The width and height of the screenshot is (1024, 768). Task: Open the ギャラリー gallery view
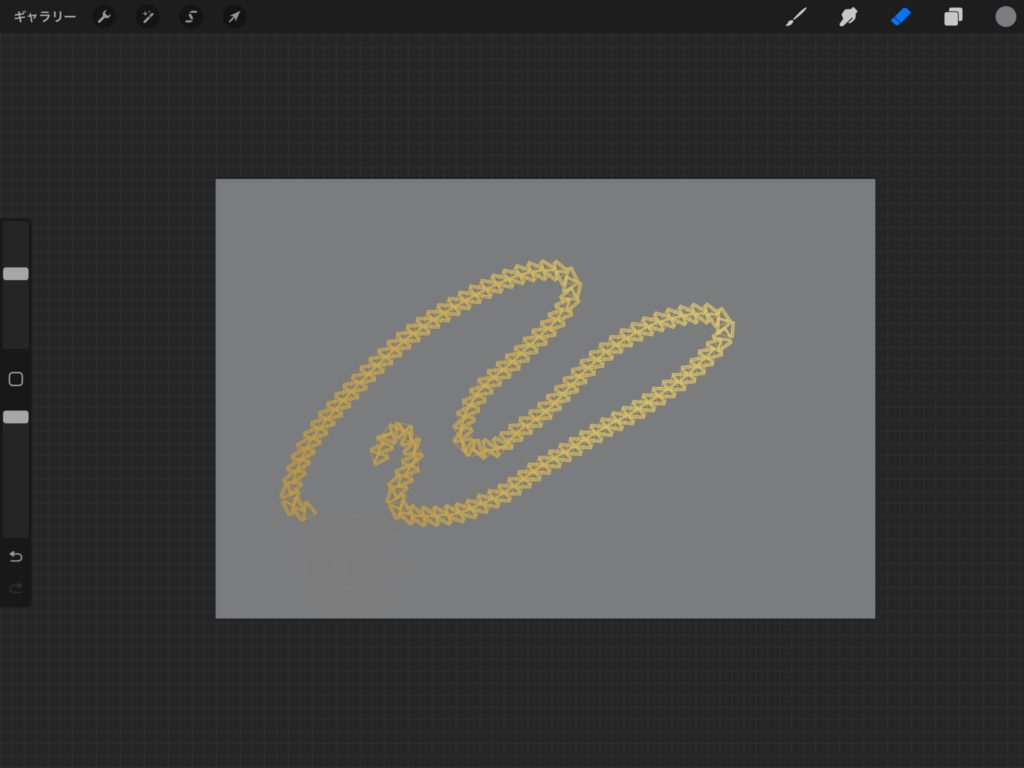[45, 17]
